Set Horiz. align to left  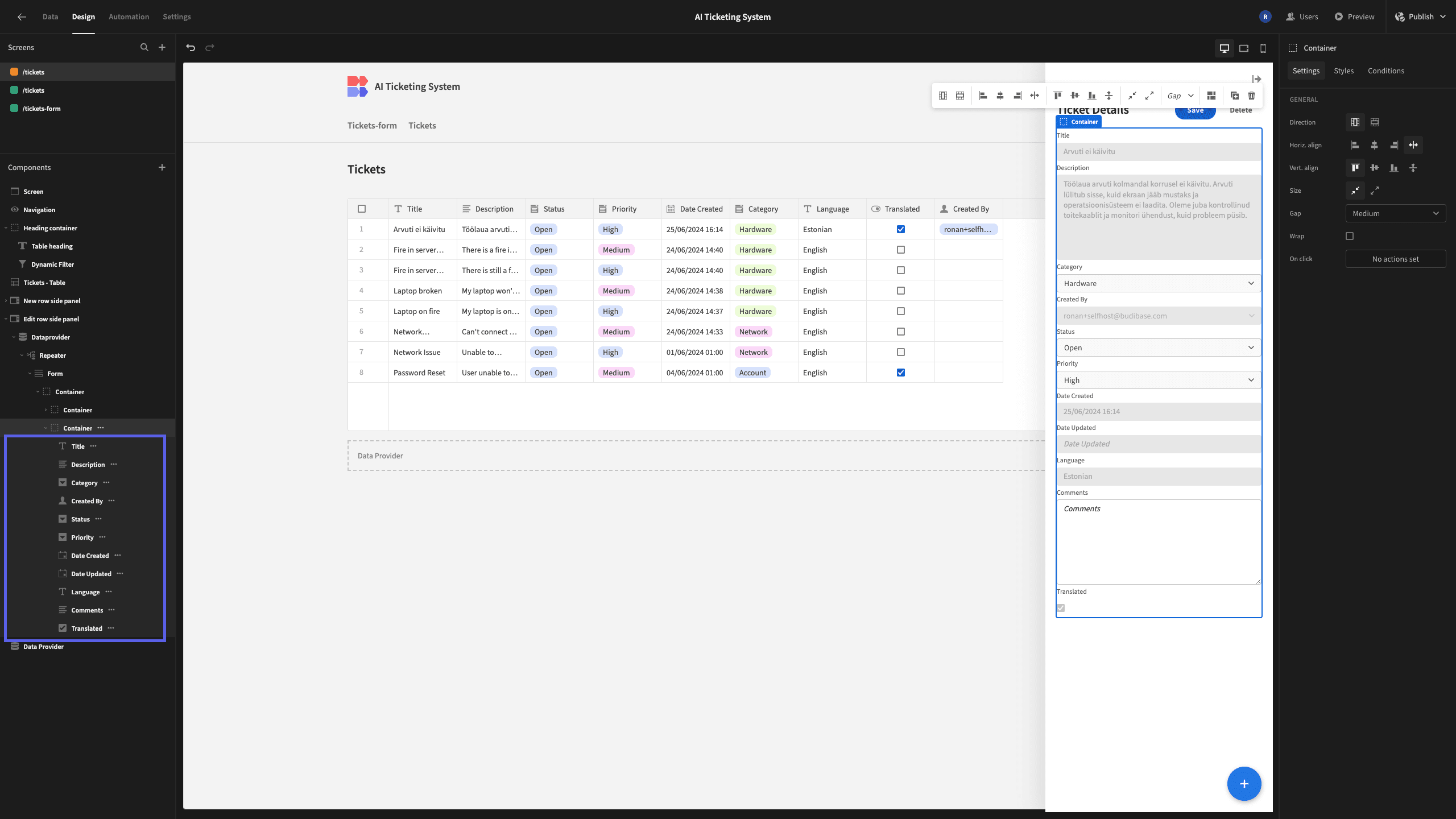coord(1355,145)
